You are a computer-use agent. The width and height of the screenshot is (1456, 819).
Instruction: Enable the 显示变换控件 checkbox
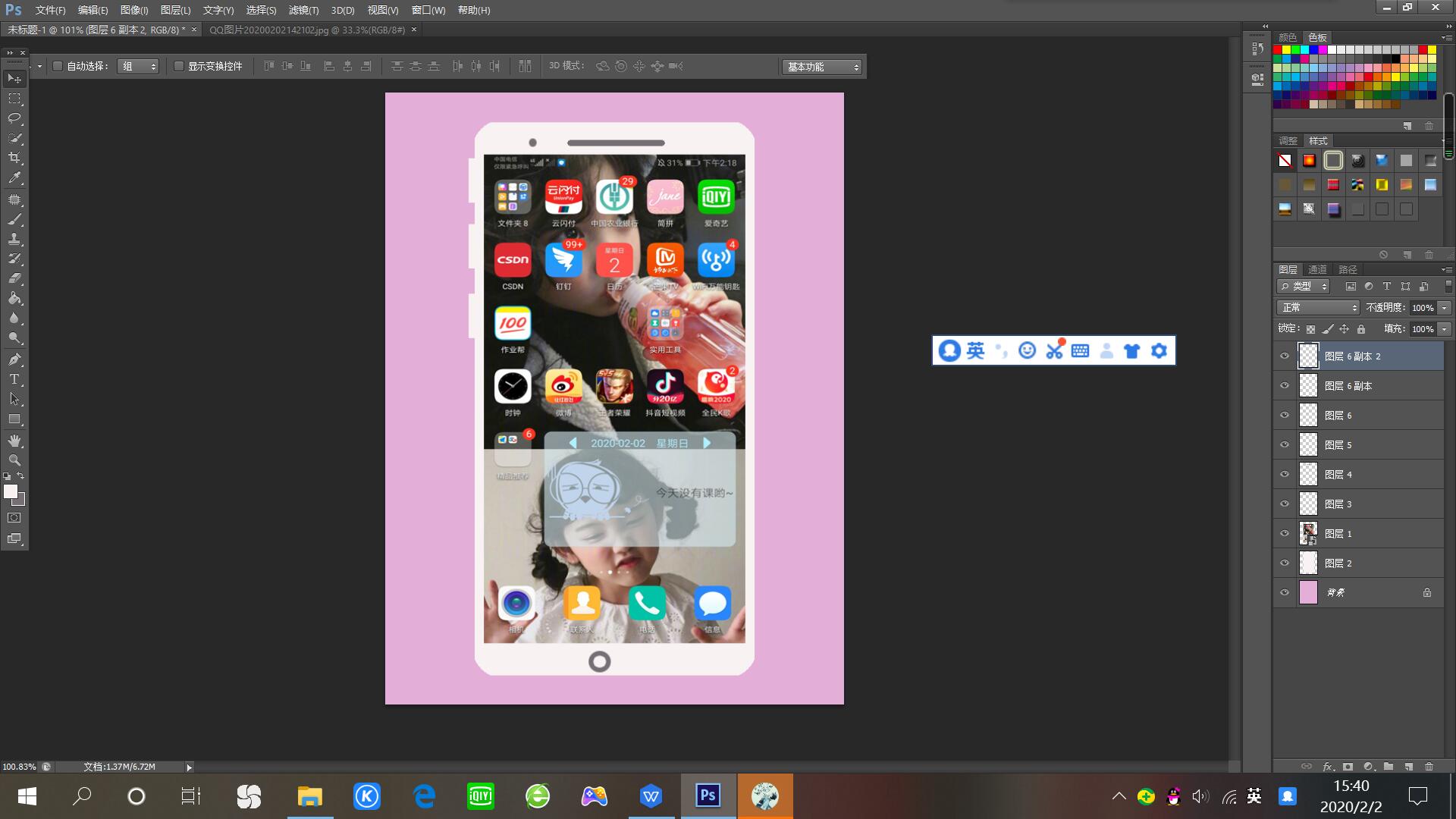point(179,66)
